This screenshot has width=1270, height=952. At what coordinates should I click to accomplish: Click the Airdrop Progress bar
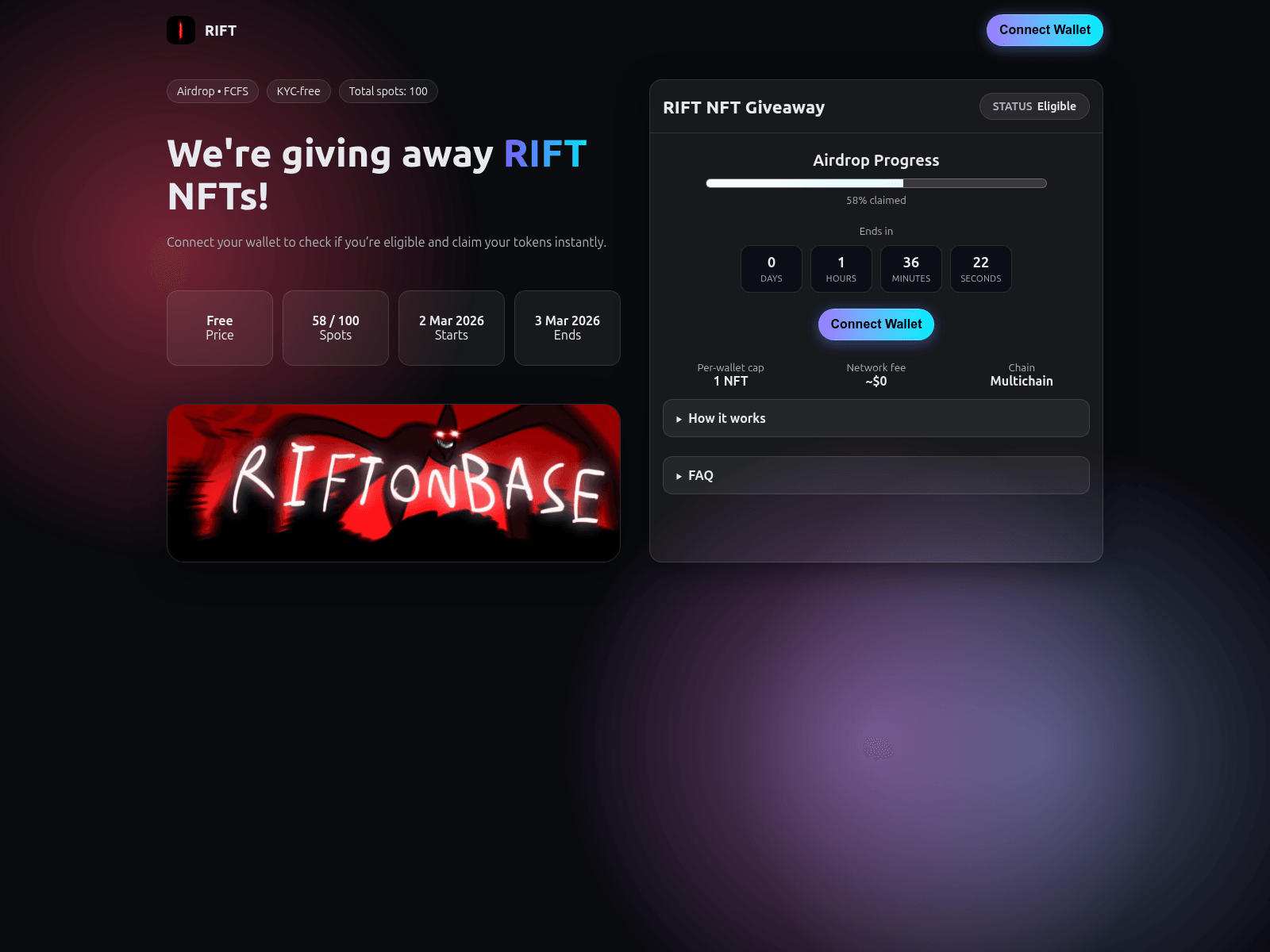pyautogui.click(x=876, y=182)
